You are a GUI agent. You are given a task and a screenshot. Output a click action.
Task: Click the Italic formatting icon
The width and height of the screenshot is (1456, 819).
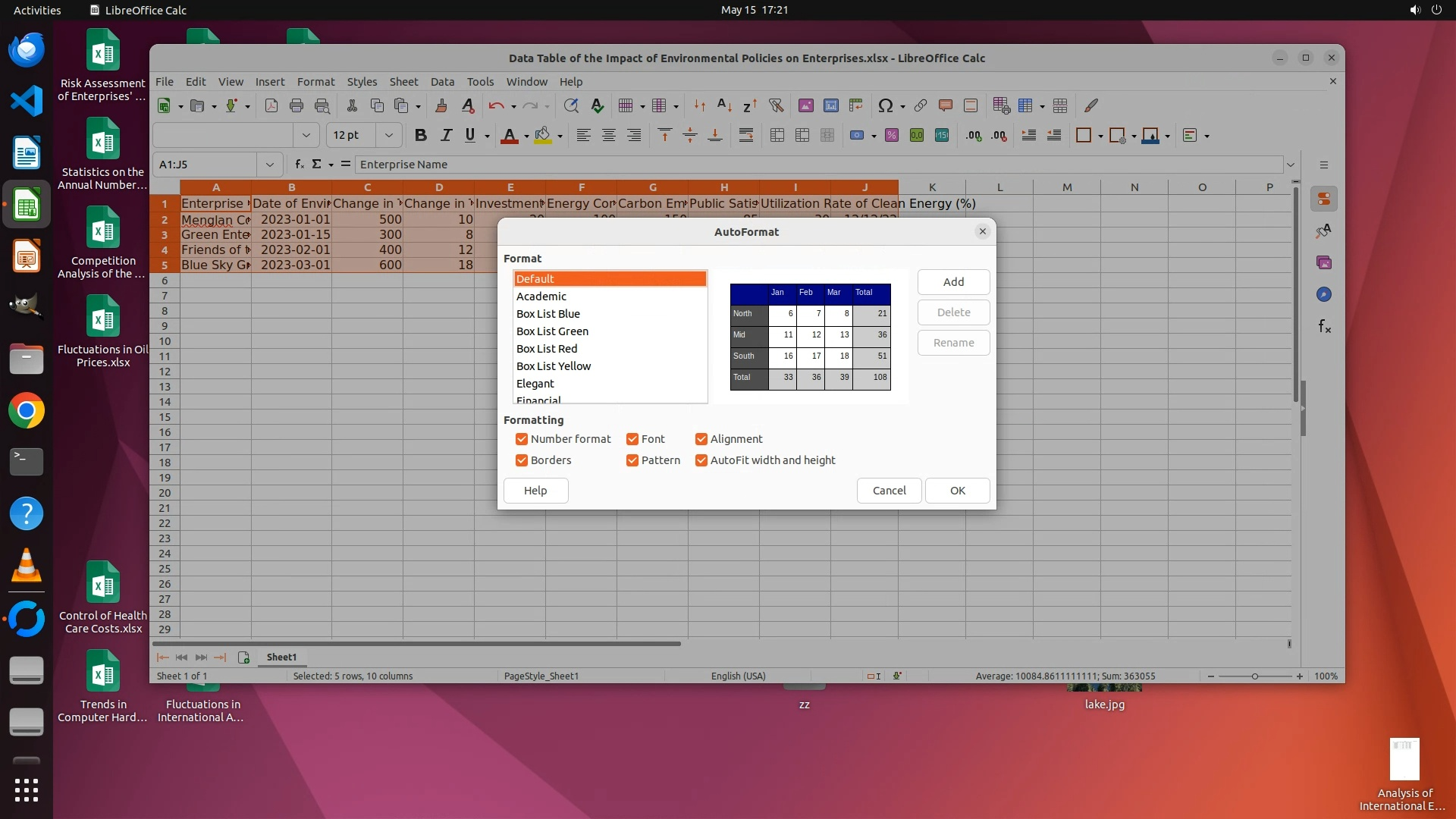pyautogui.click(x=446, y=136)
